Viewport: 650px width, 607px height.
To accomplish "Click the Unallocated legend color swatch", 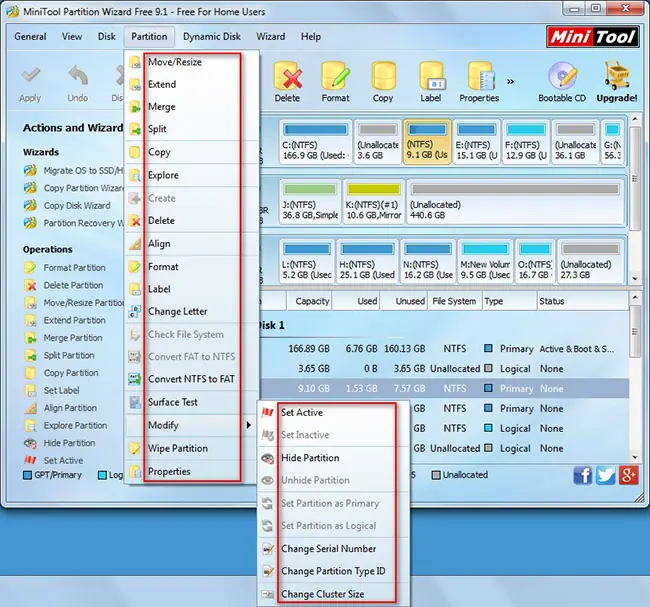I will (x=436, y=475).
